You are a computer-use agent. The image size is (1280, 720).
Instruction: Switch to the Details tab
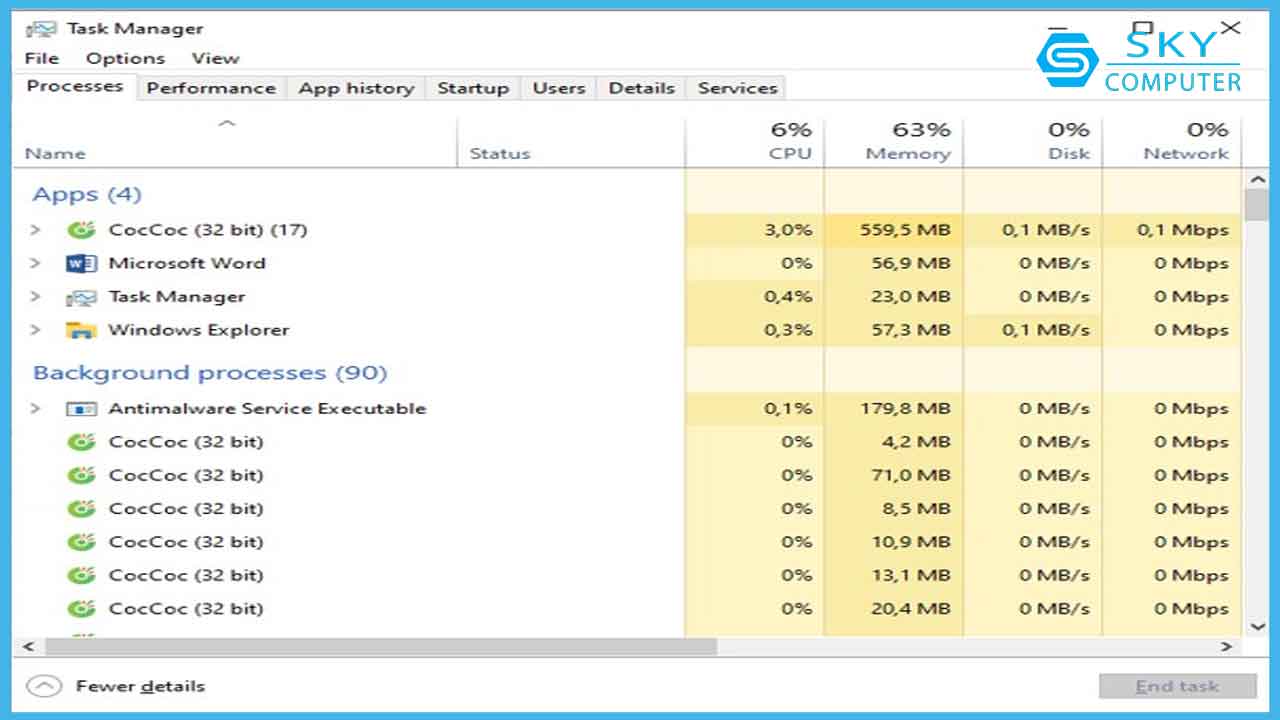(641, 88)
